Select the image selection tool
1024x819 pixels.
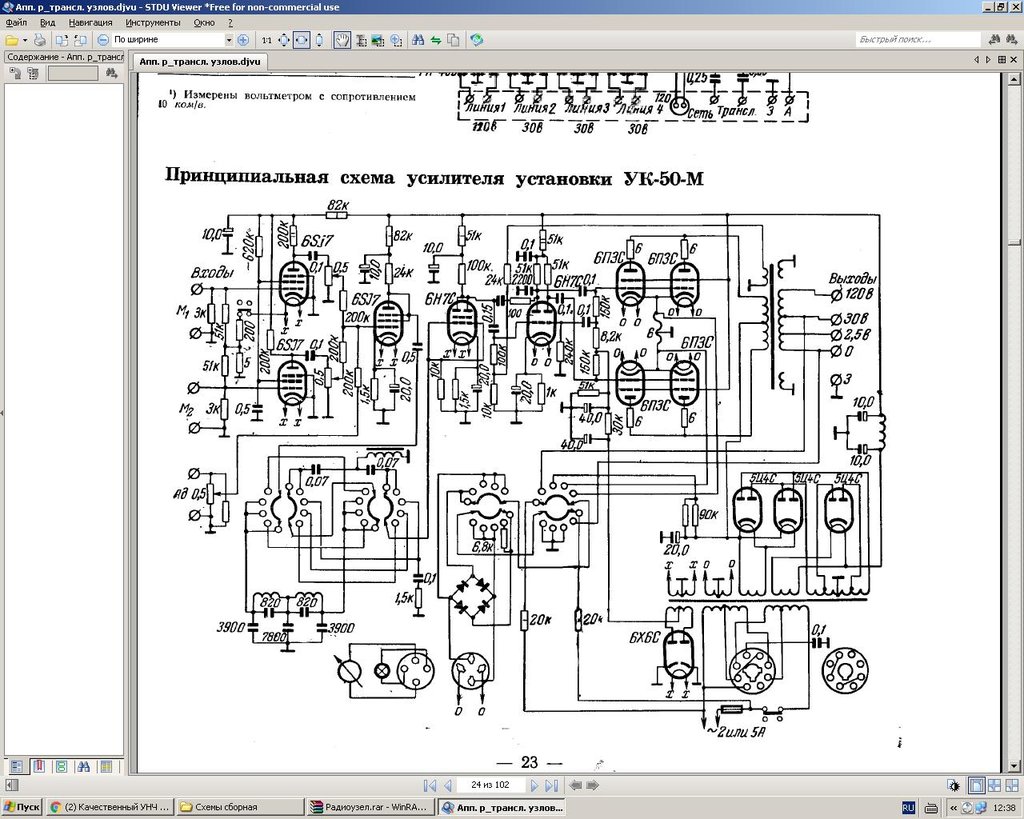point(377,40)
